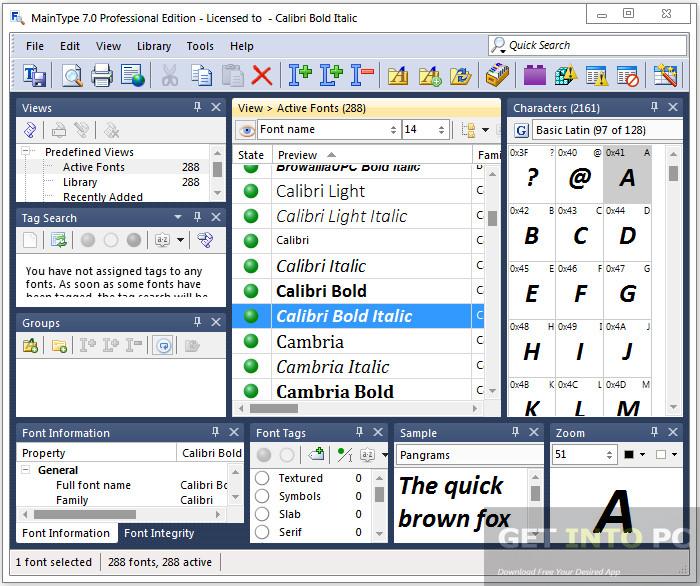Open the Pangrams sample dropdown
This screenshot has width=700, height=586.
469,455
